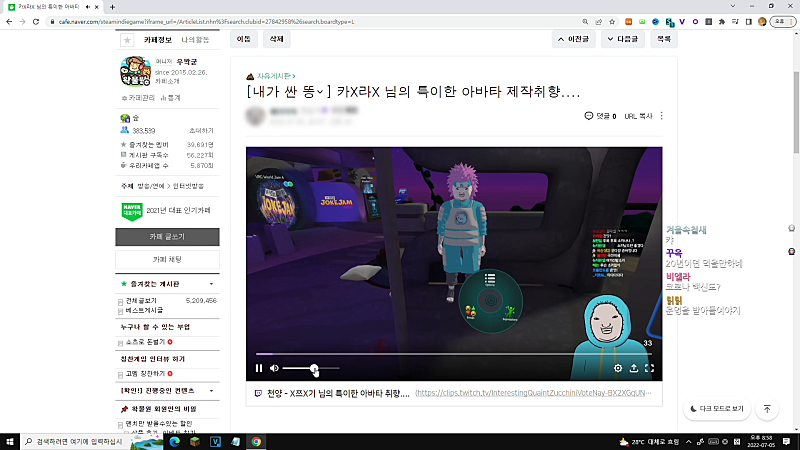The image size is (800, 450).
Task: Open the Chrome extensions puzzle icon
Action: [722, 21]
